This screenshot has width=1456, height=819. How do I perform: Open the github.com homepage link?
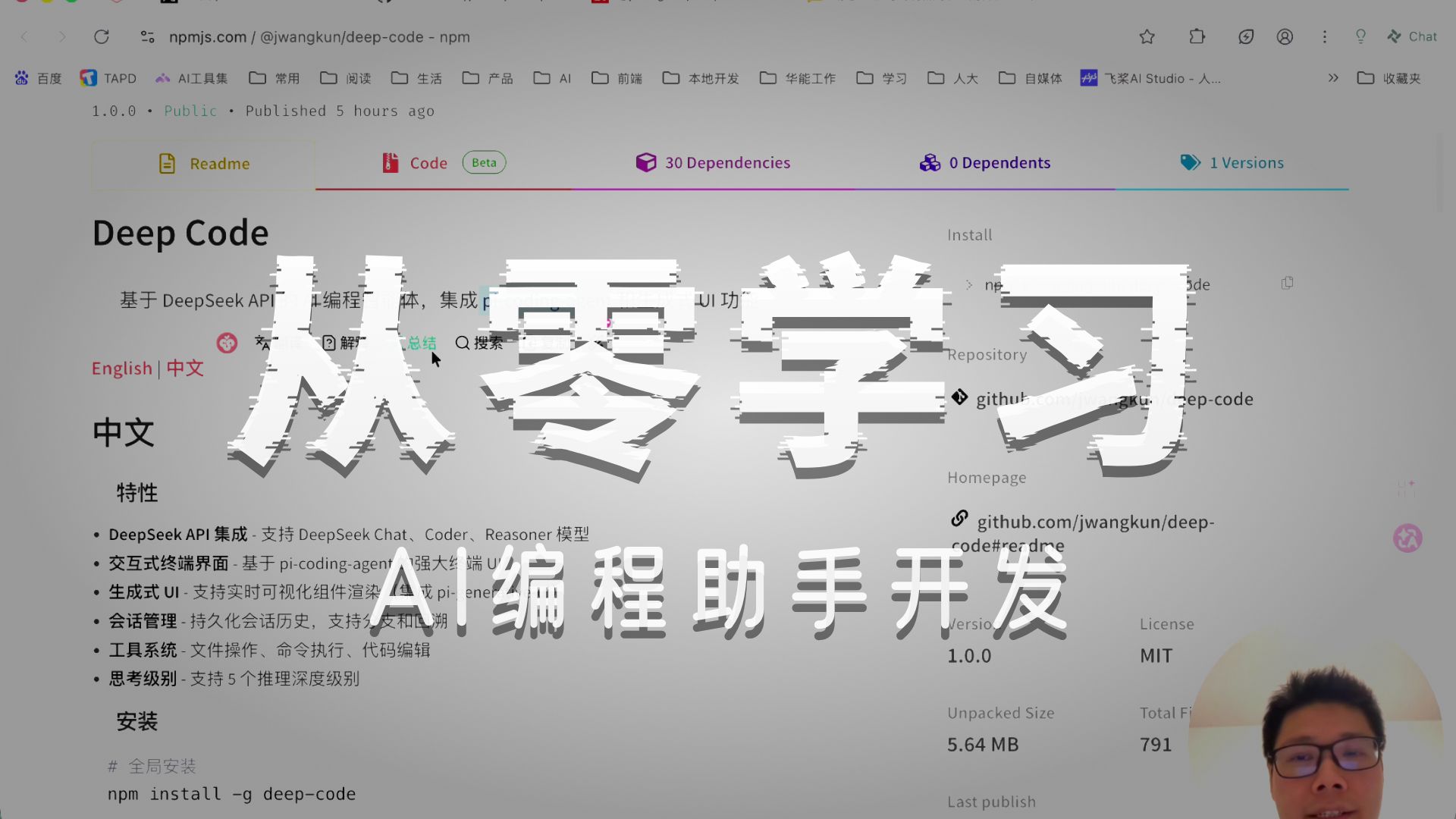point(1095,522)
